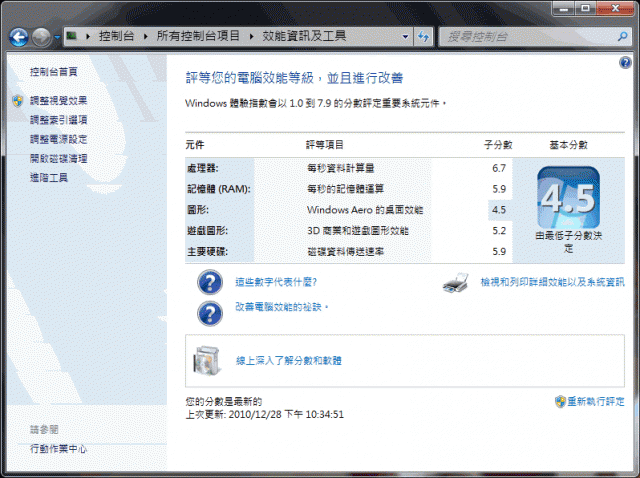Viewport: 640px width, 478px height.
Task: Minimize the window
Action: (564, 9)
